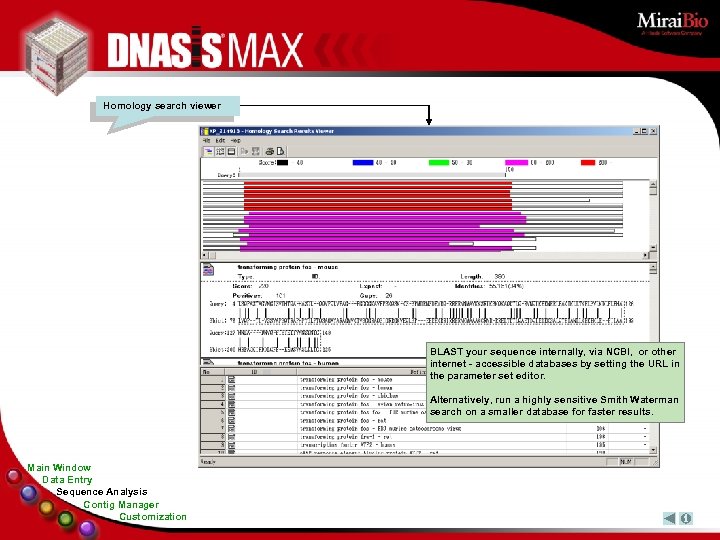Click the 'Ready' status bar text

(x=208, y=462)
